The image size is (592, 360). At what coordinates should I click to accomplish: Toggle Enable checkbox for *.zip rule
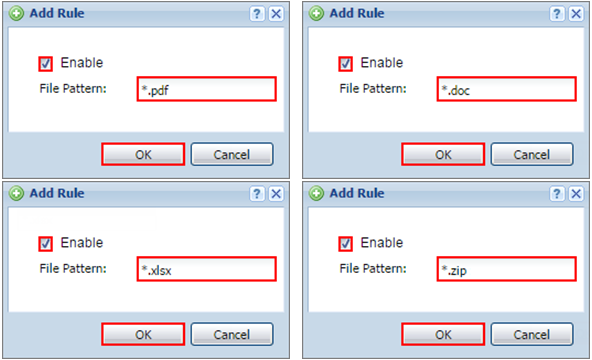click(345, 244)
